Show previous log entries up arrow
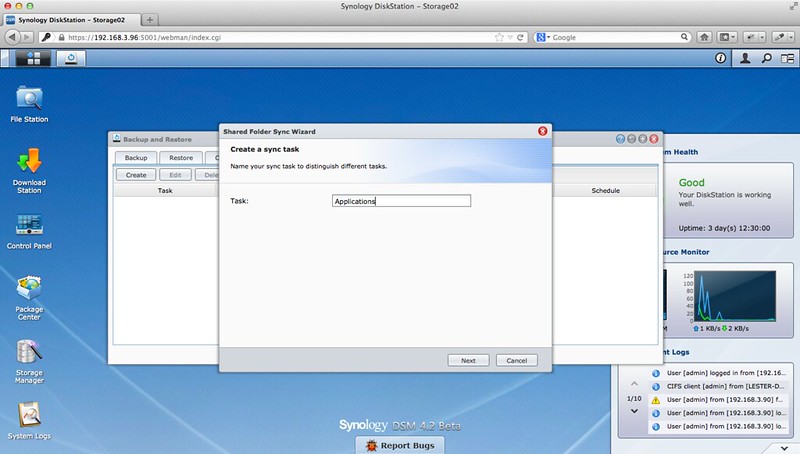 click(634, 384)
